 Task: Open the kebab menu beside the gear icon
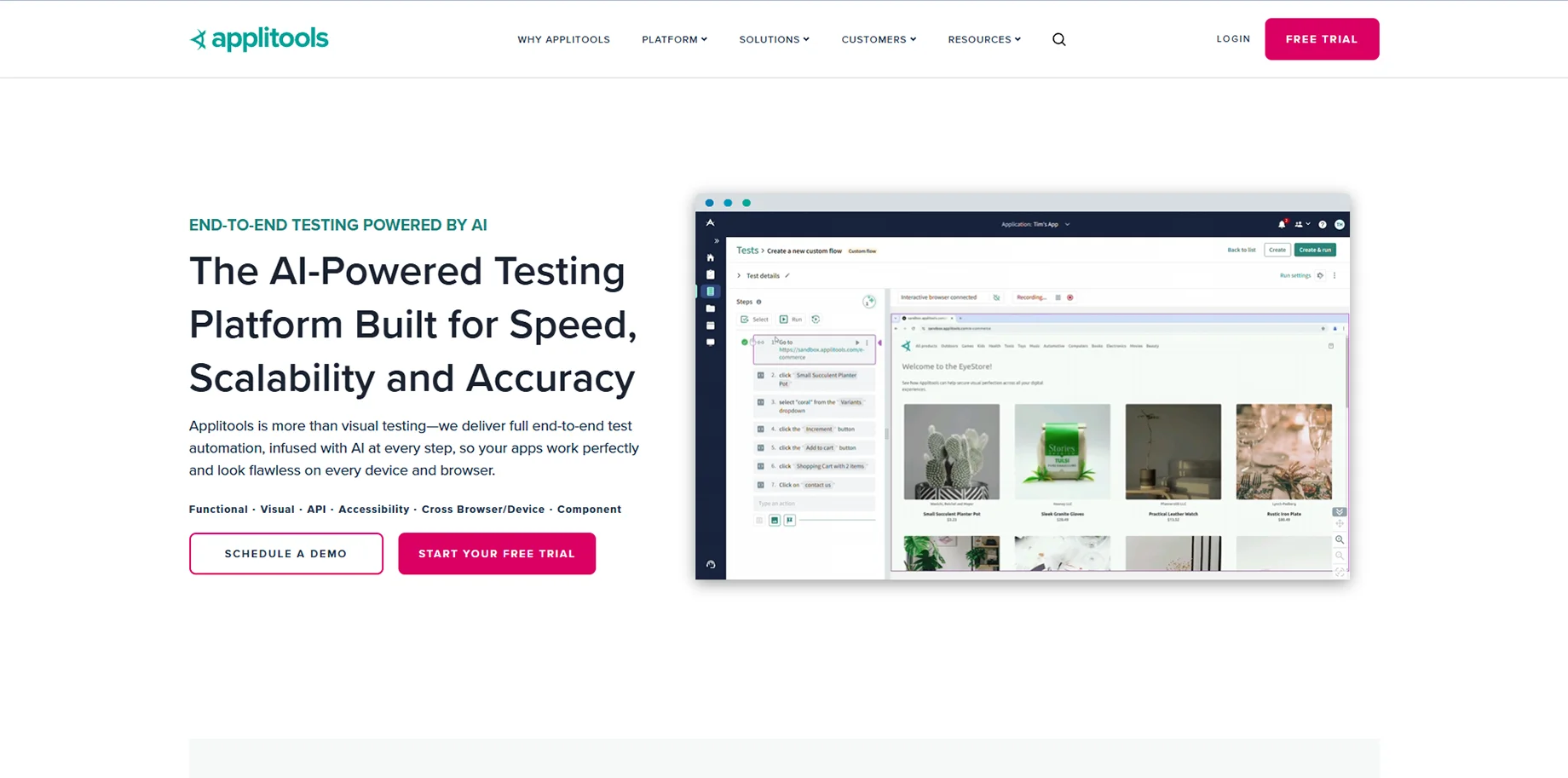pyautogui.click(x=1335, y=276)
